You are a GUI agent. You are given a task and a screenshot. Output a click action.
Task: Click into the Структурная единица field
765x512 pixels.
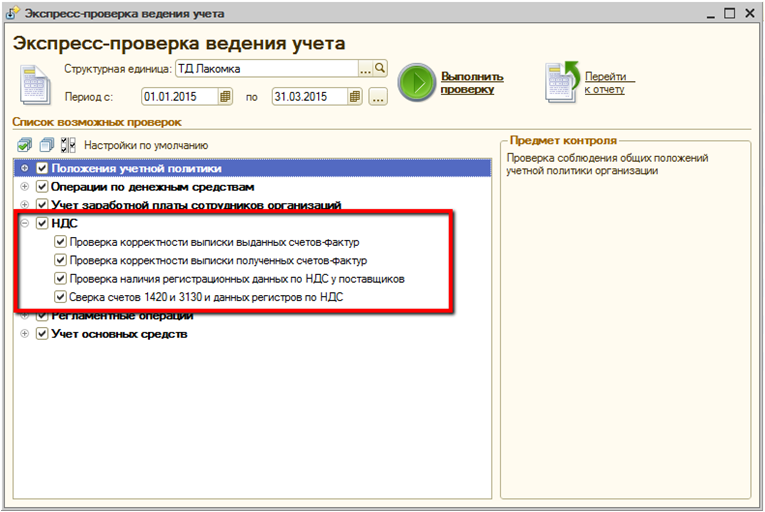click(x=266, y=69)
